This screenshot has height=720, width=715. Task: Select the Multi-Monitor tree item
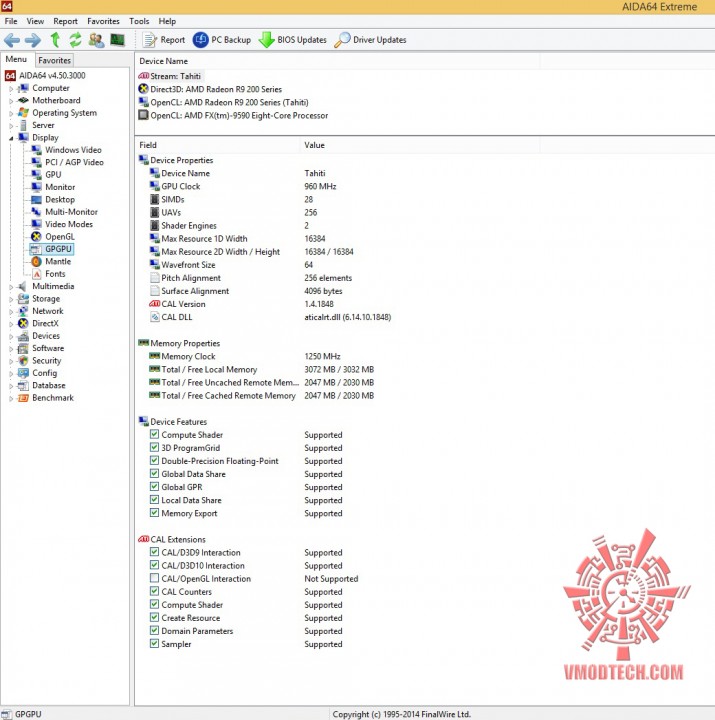(71, 212)
